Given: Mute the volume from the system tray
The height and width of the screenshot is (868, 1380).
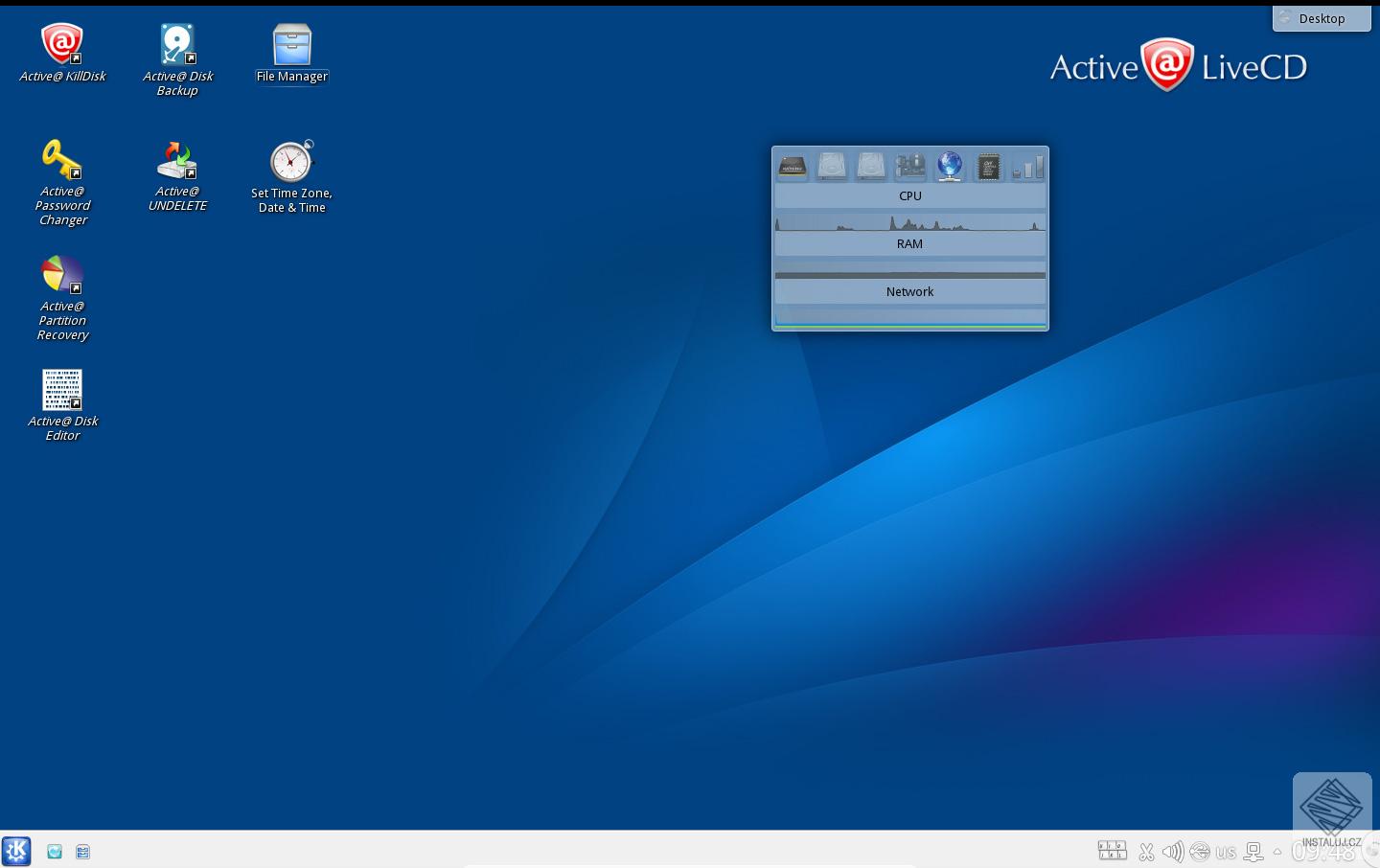Looking at the screenshot, I should pos(1172,851).
